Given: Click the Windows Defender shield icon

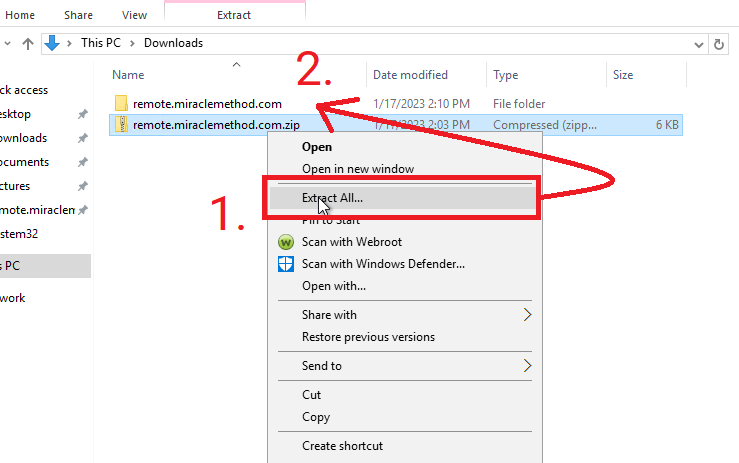Looking at the screenshot, I should 286,264.
